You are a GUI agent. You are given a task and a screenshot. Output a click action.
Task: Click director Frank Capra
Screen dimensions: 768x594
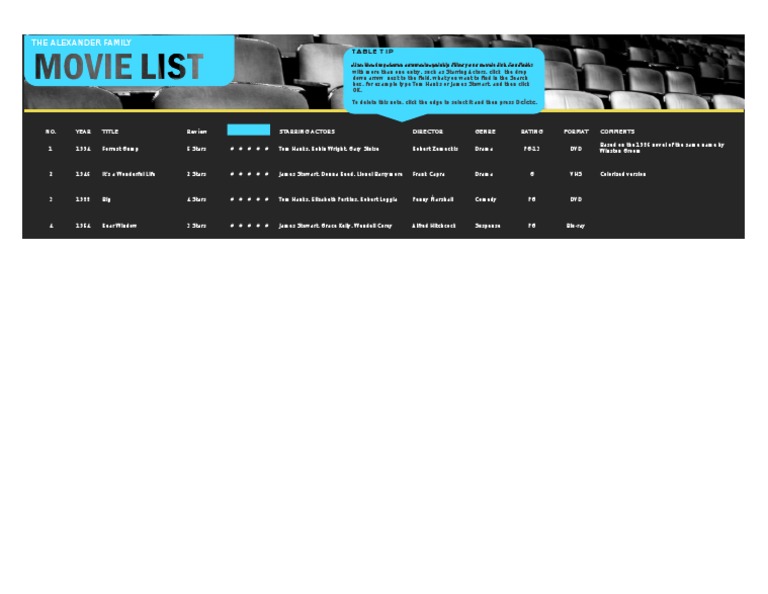tap(429, 174)
